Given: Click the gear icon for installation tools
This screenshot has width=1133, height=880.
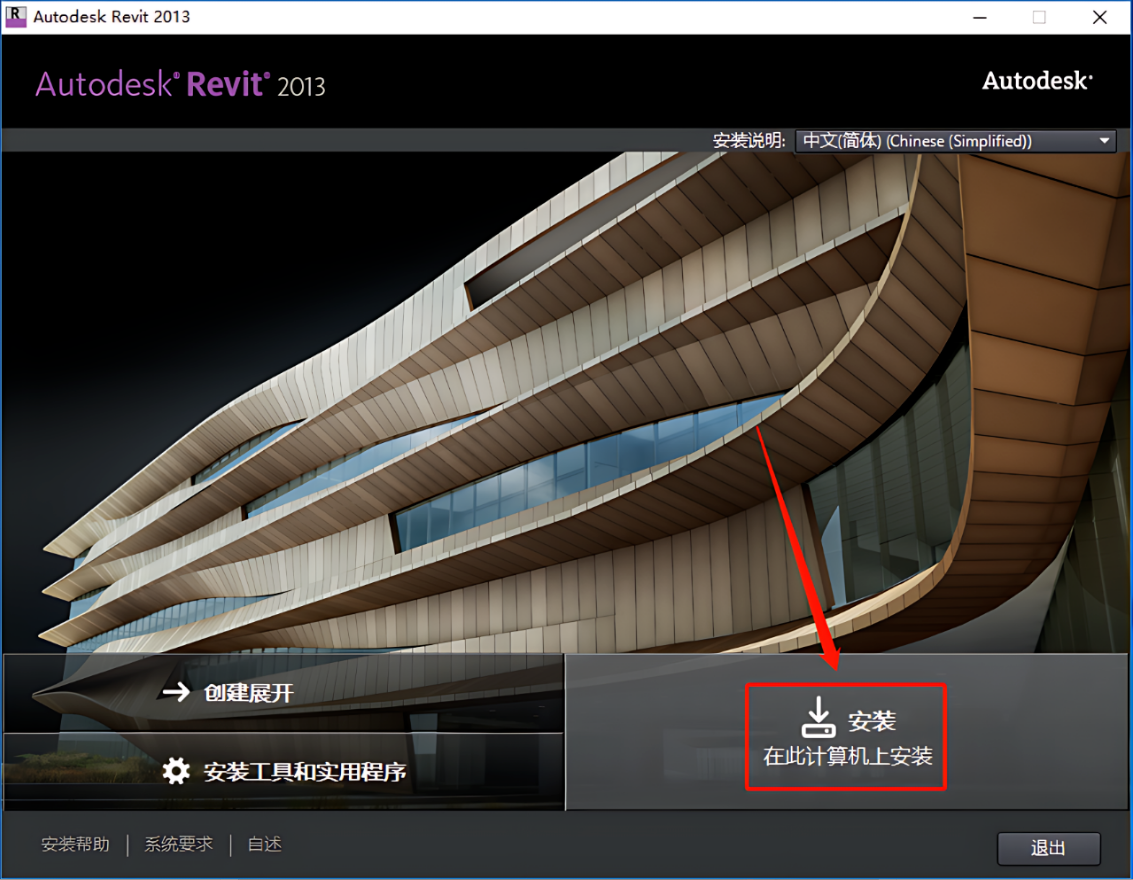Looking at the screenshot, I should (176, 771).
